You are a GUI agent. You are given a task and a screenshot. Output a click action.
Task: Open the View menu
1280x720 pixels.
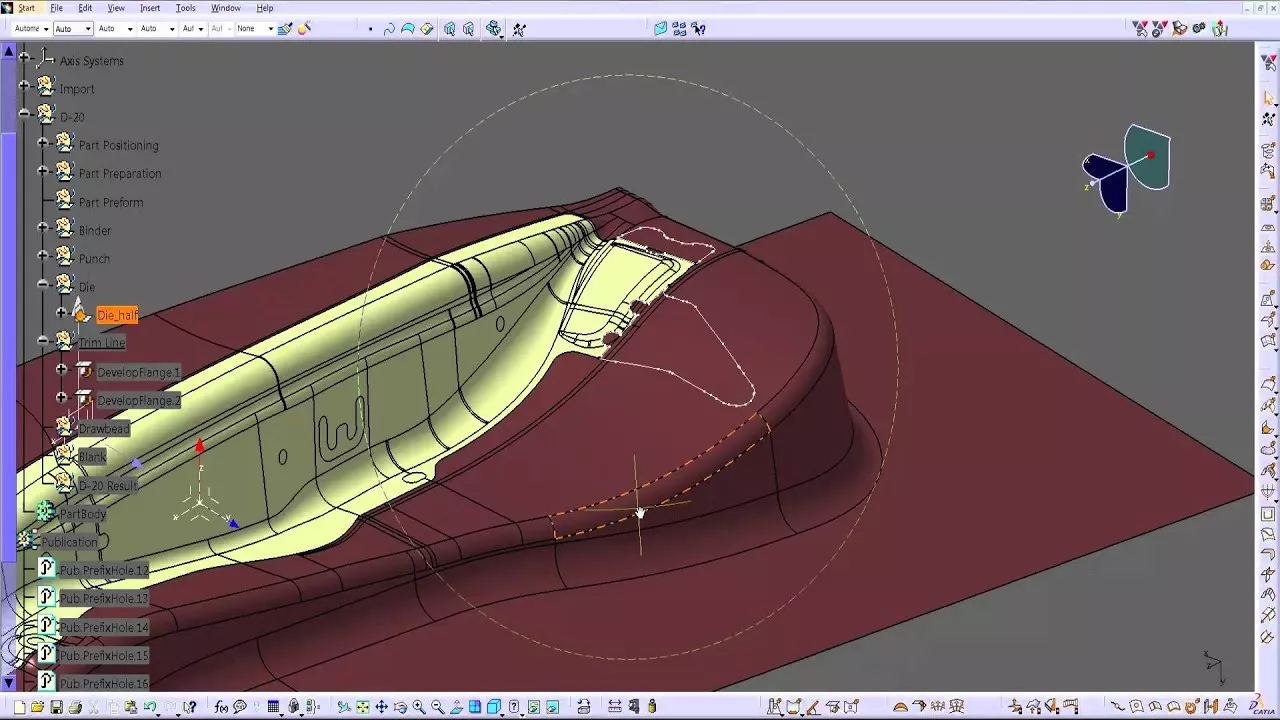click(x=116, y=8)
